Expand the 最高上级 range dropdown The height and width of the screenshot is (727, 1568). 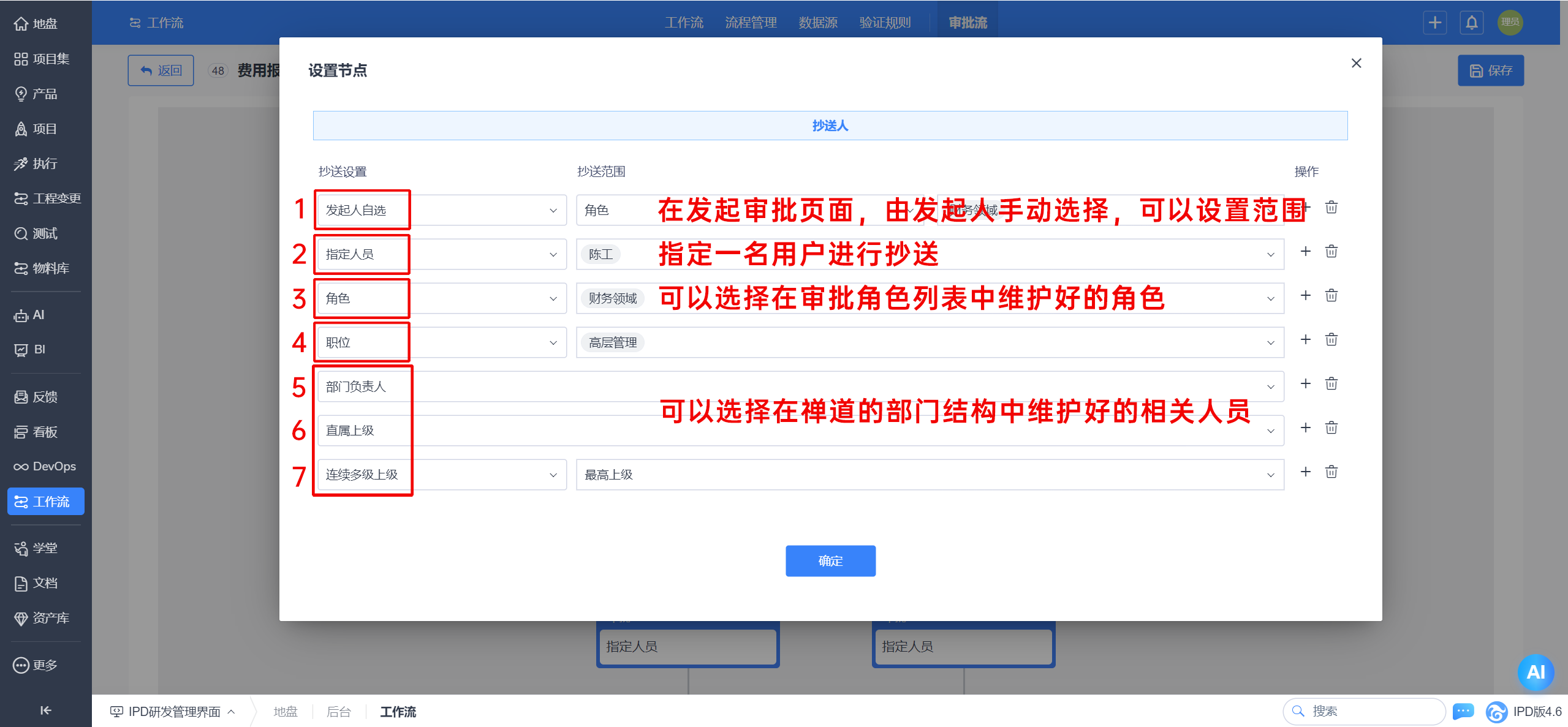coord(929,475)
